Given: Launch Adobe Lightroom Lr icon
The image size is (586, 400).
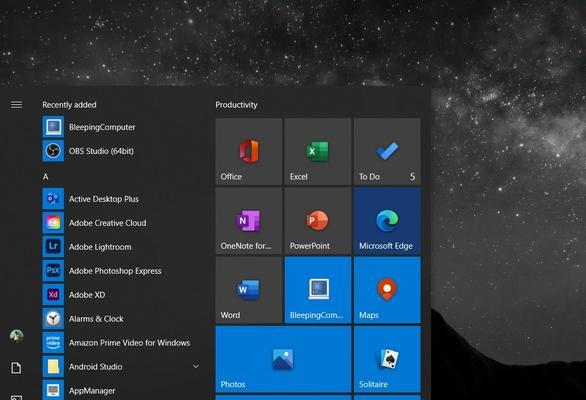Looking at the screenshot, I should [x=53, y=246].
